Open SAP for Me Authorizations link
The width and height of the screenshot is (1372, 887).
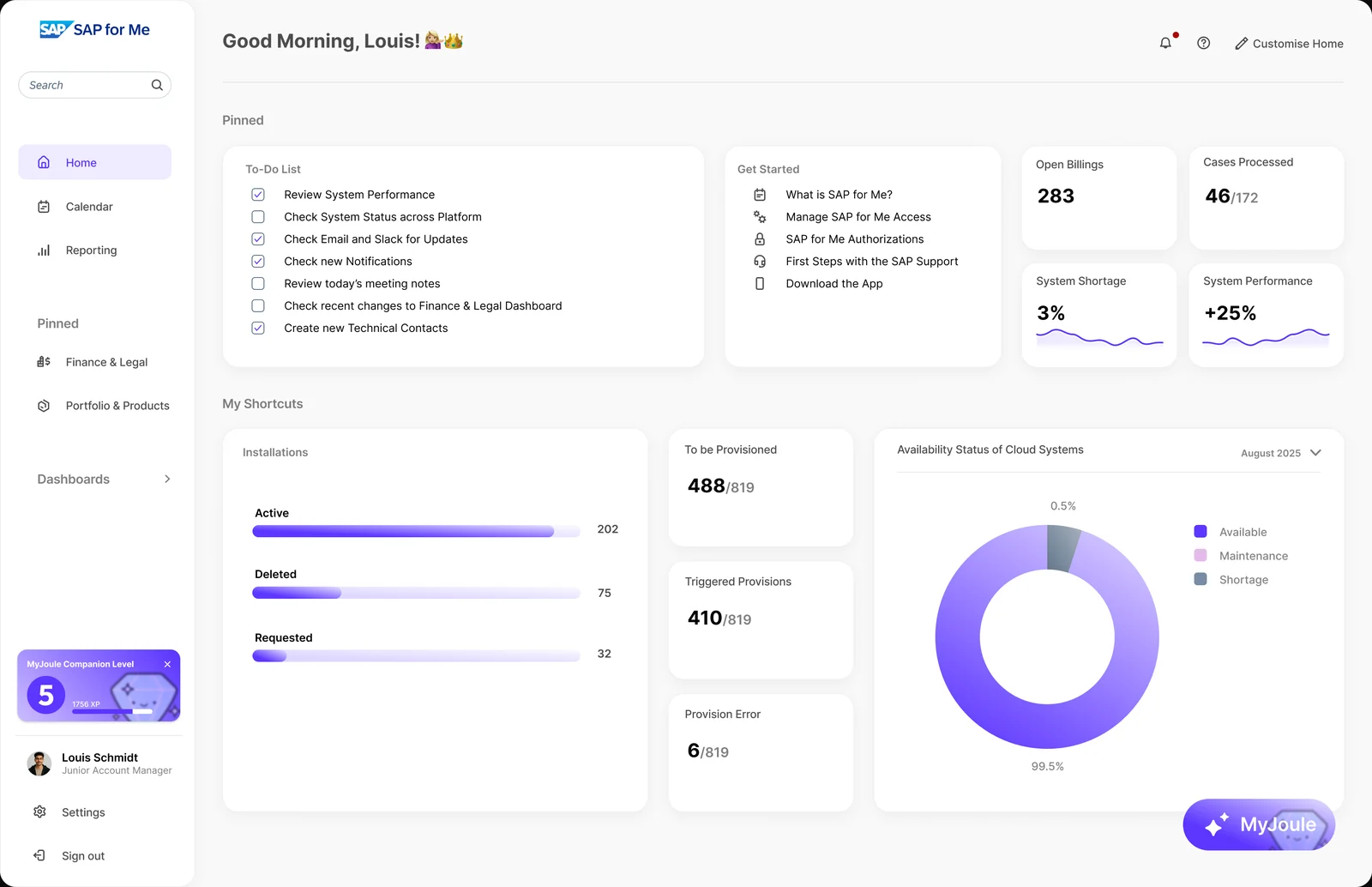click(x=855, y=239)
